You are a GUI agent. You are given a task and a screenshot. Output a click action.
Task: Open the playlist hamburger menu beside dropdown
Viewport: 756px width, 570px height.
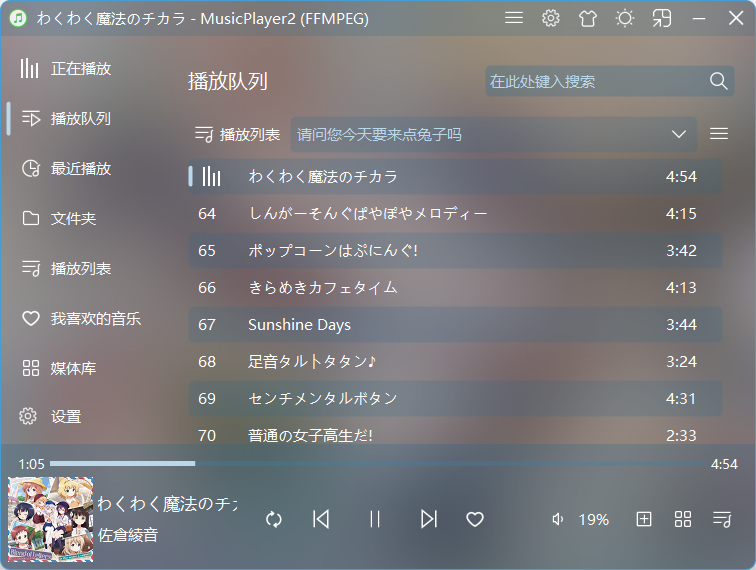point(719,134)
